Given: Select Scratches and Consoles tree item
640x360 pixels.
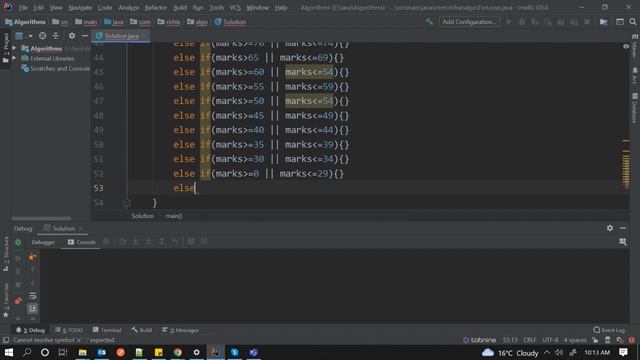Looking at the screenshot, I should pos(56,69).
